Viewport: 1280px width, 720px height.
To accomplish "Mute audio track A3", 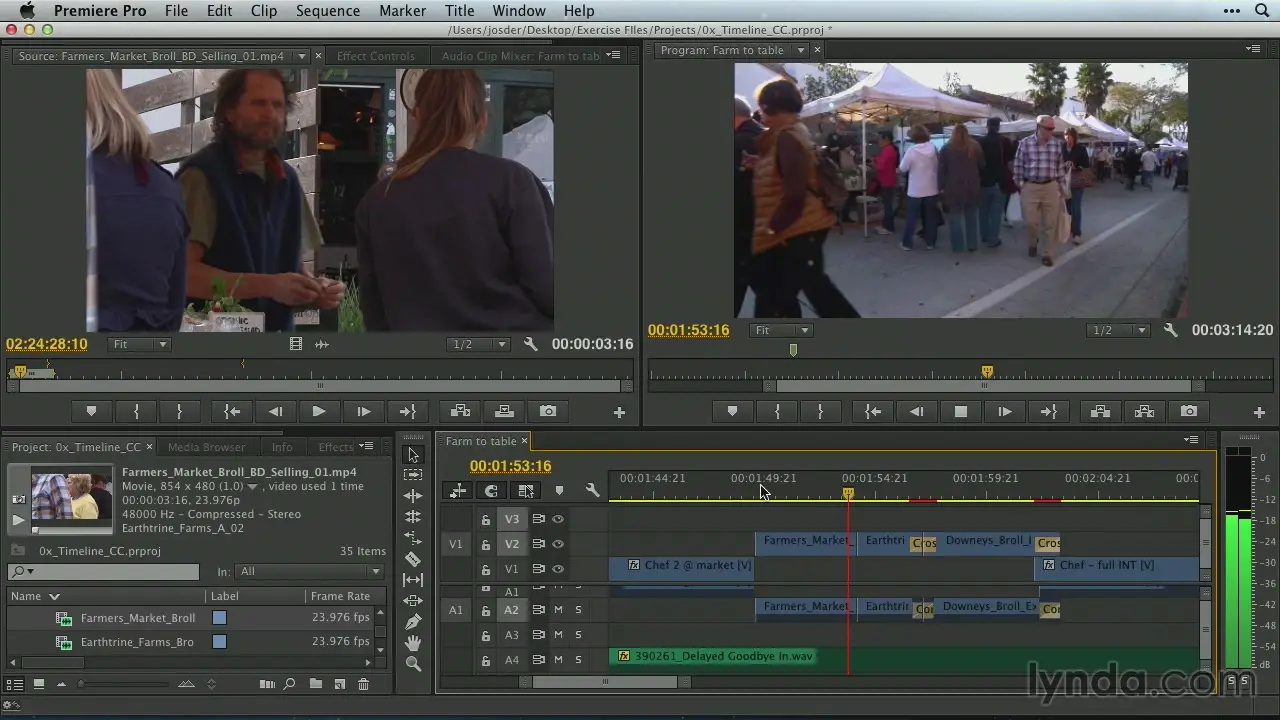I will [x=558, y=635].
